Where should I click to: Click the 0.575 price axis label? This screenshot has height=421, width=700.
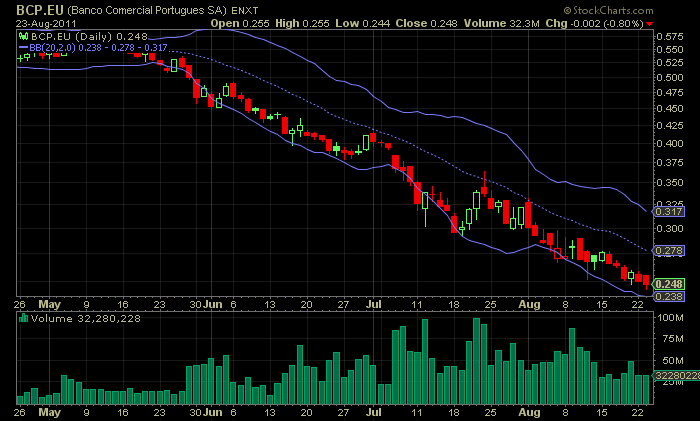pos(670,36)
